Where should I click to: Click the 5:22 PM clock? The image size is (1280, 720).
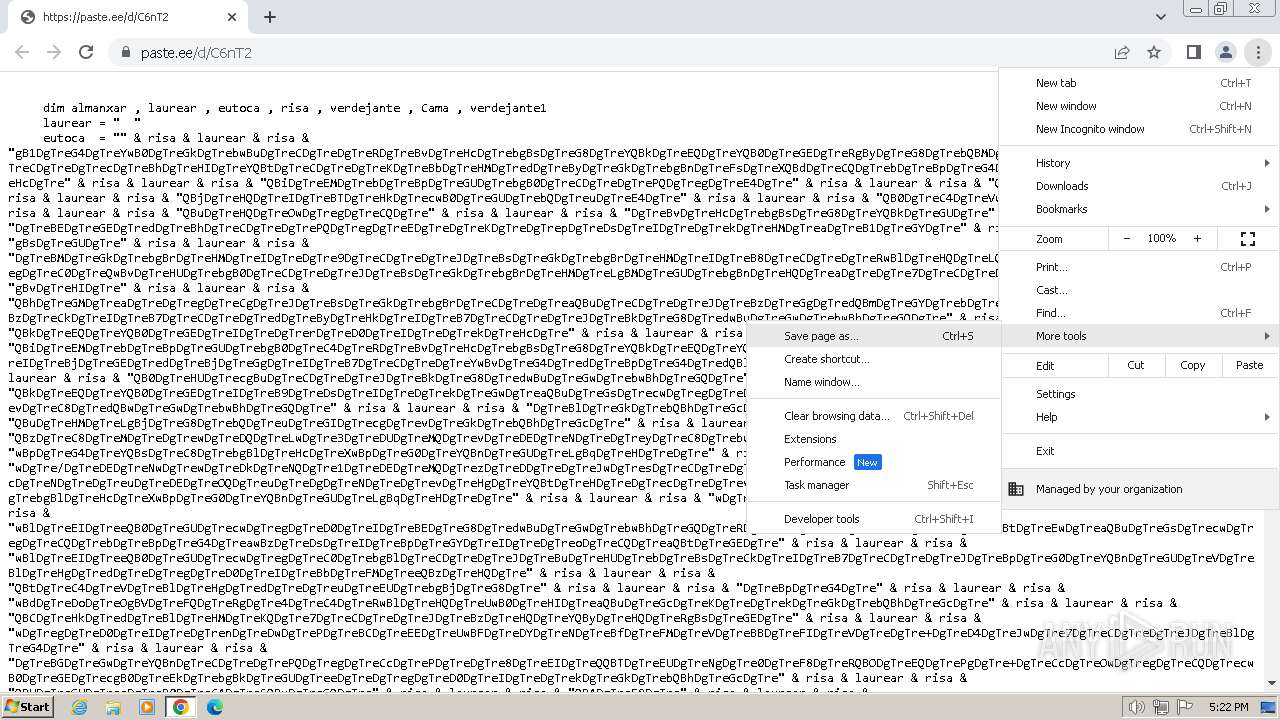[1228, 707]
